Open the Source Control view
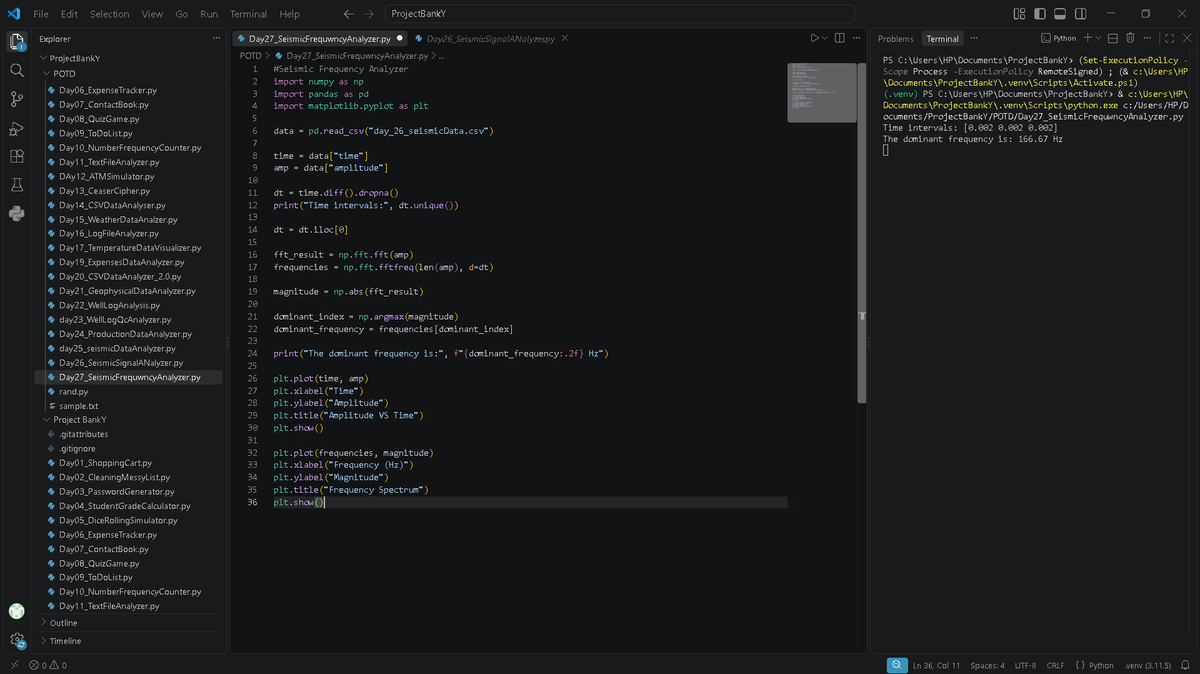This screenshot has height=674, width=1200. [x=17, y=99]
